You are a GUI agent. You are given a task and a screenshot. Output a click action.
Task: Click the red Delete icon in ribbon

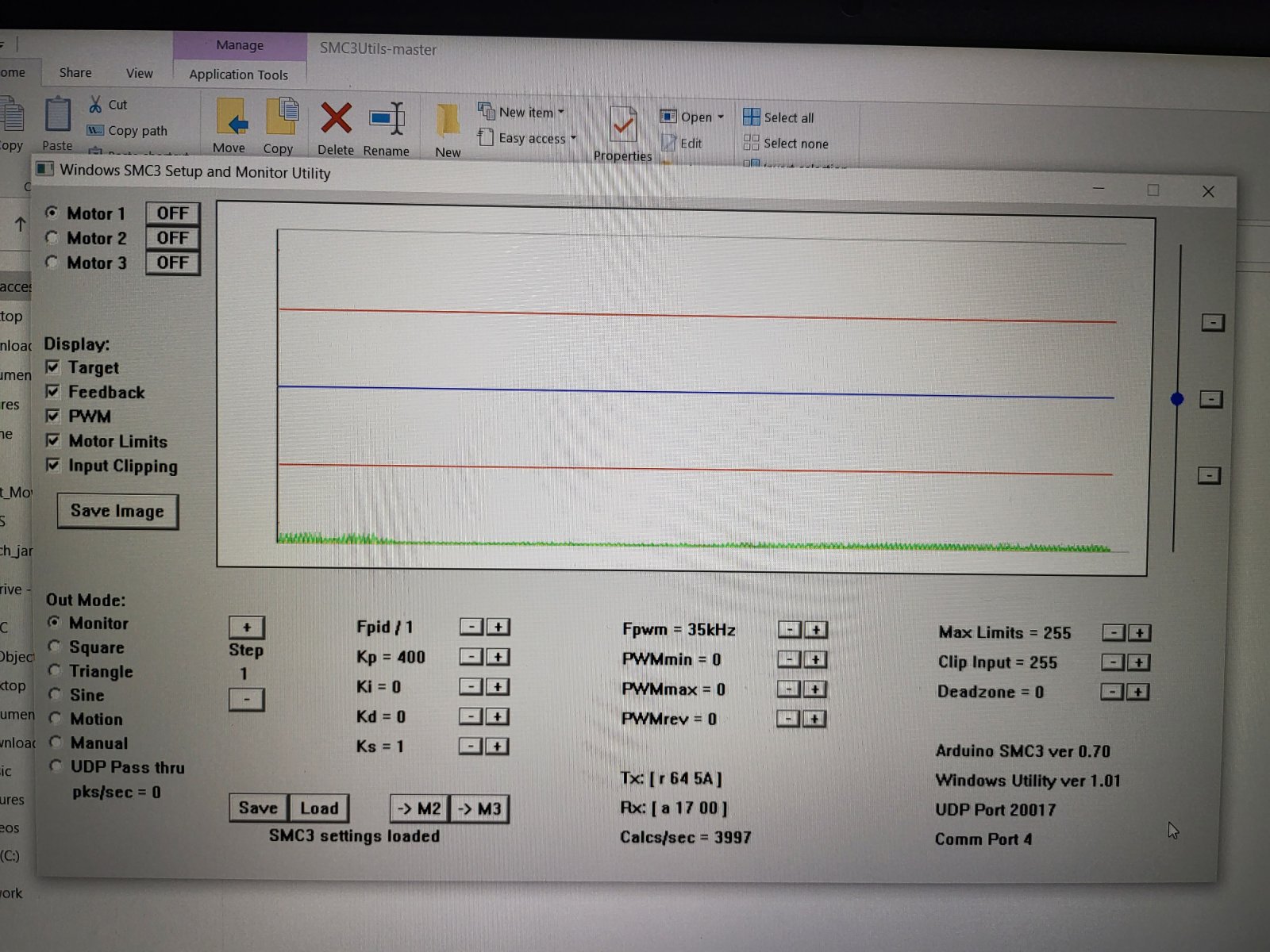[336, 120]
